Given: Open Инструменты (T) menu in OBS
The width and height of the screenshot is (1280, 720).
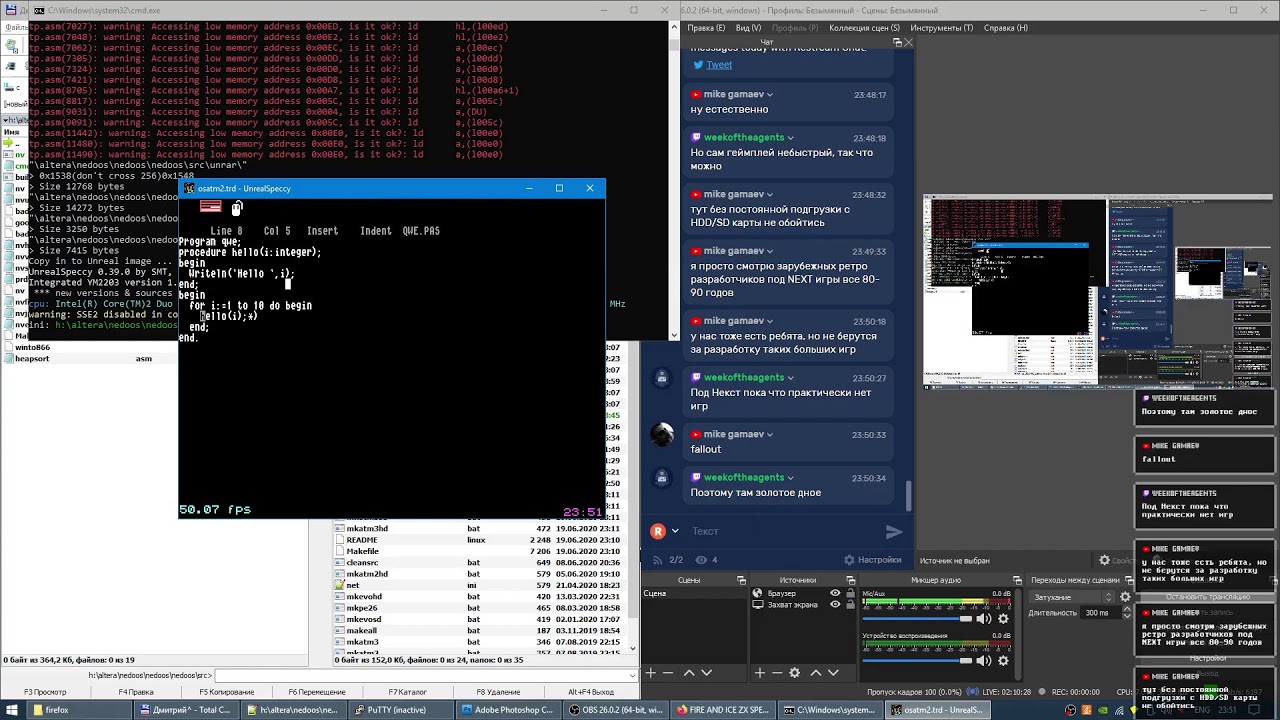Looking at the screenshot, I should [941, 28].
